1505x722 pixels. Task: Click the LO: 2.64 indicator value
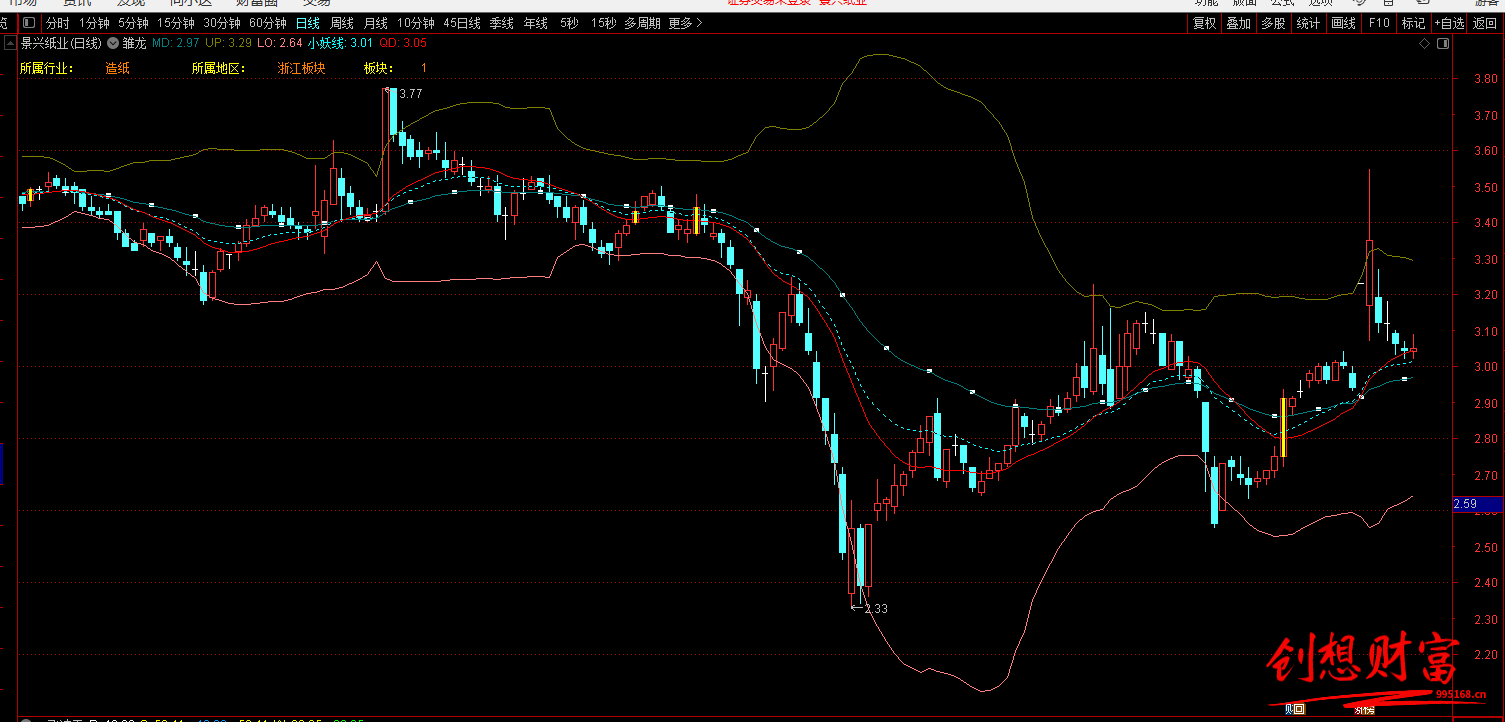click(279, 43)
